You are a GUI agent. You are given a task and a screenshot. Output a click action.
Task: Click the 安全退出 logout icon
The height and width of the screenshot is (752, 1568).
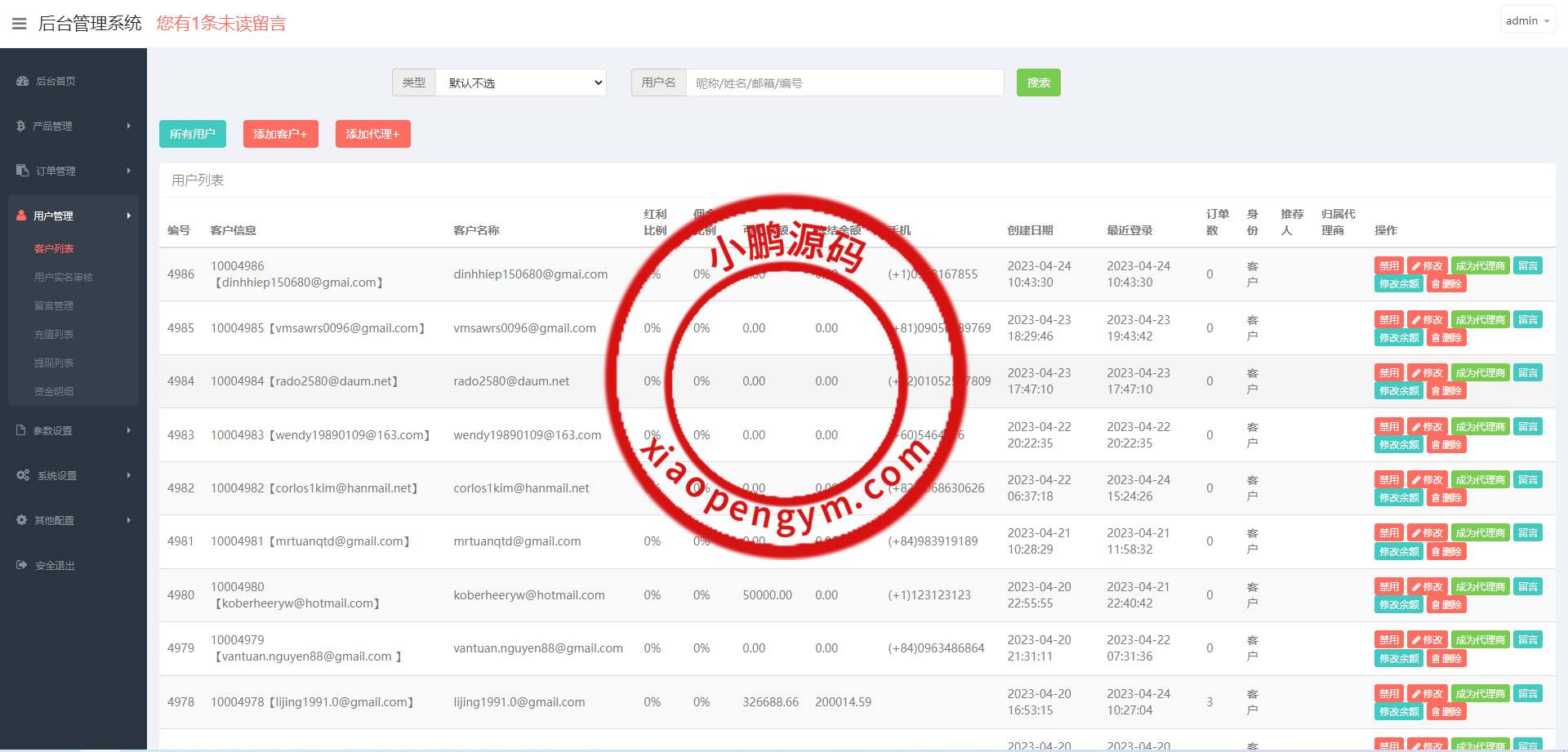pos(22,565)
